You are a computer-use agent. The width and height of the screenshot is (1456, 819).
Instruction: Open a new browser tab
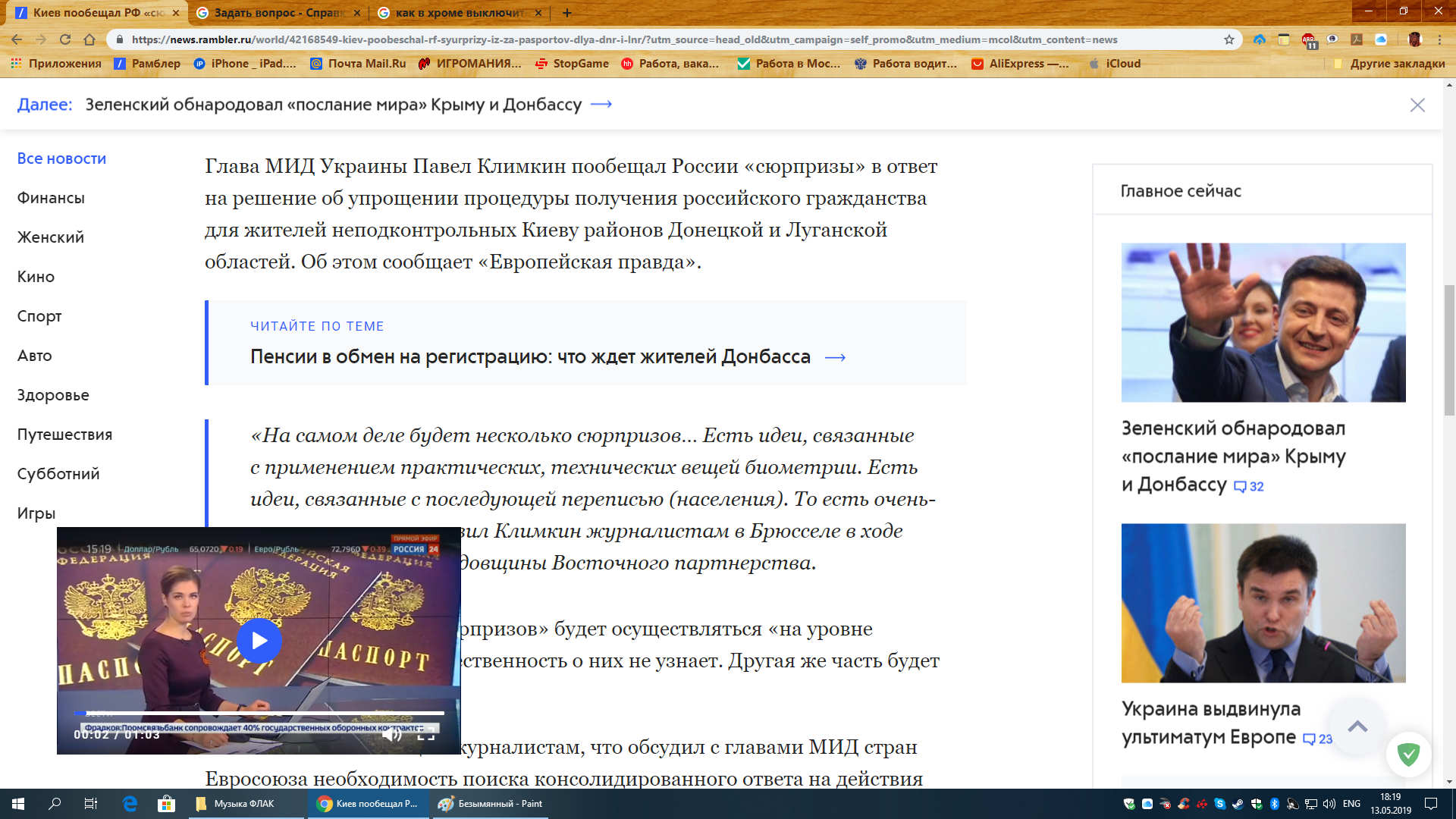coord(567,13)
